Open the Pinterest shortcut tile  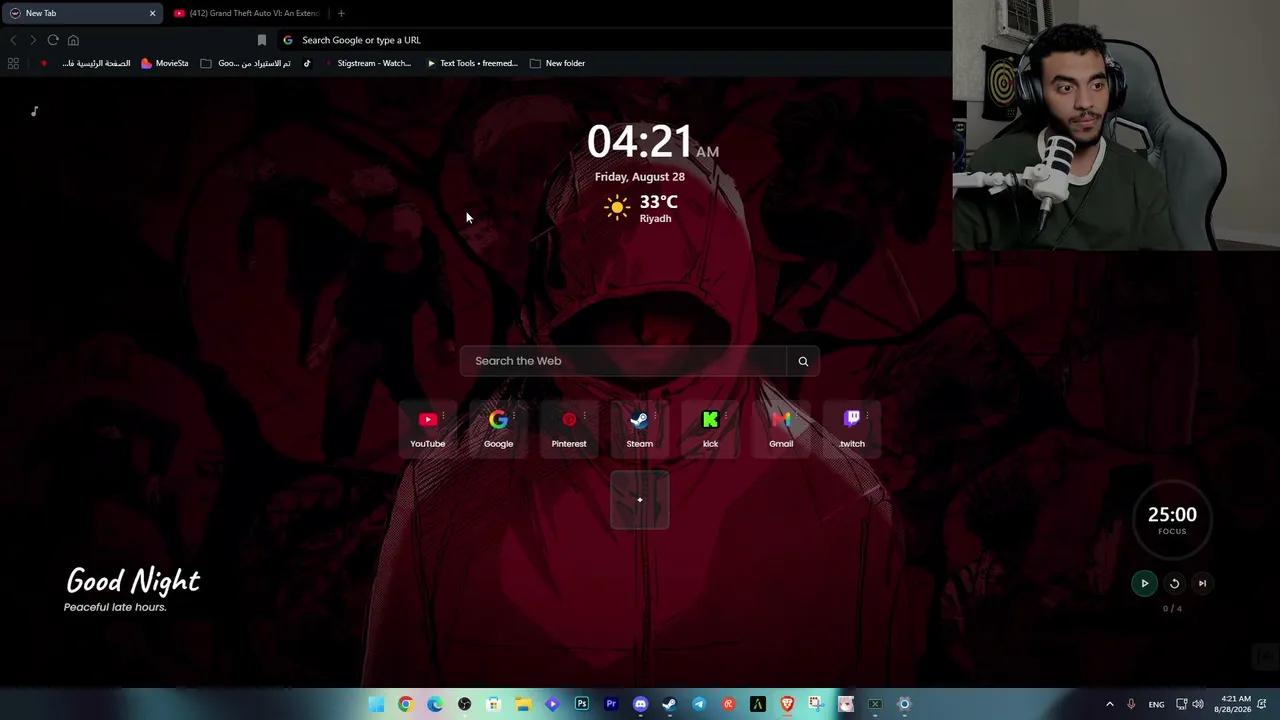[x=569, y=429]
